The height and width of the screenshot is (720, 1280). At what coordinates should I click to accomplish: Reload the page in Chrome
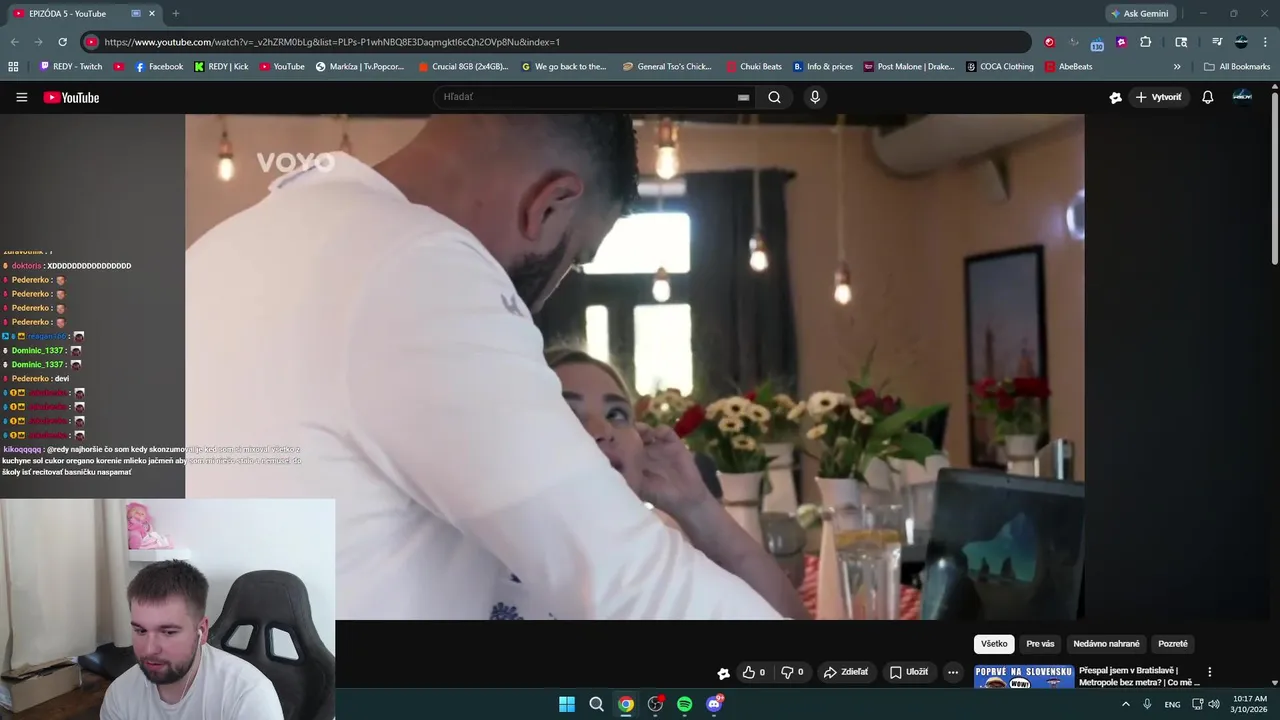point(62,42)
